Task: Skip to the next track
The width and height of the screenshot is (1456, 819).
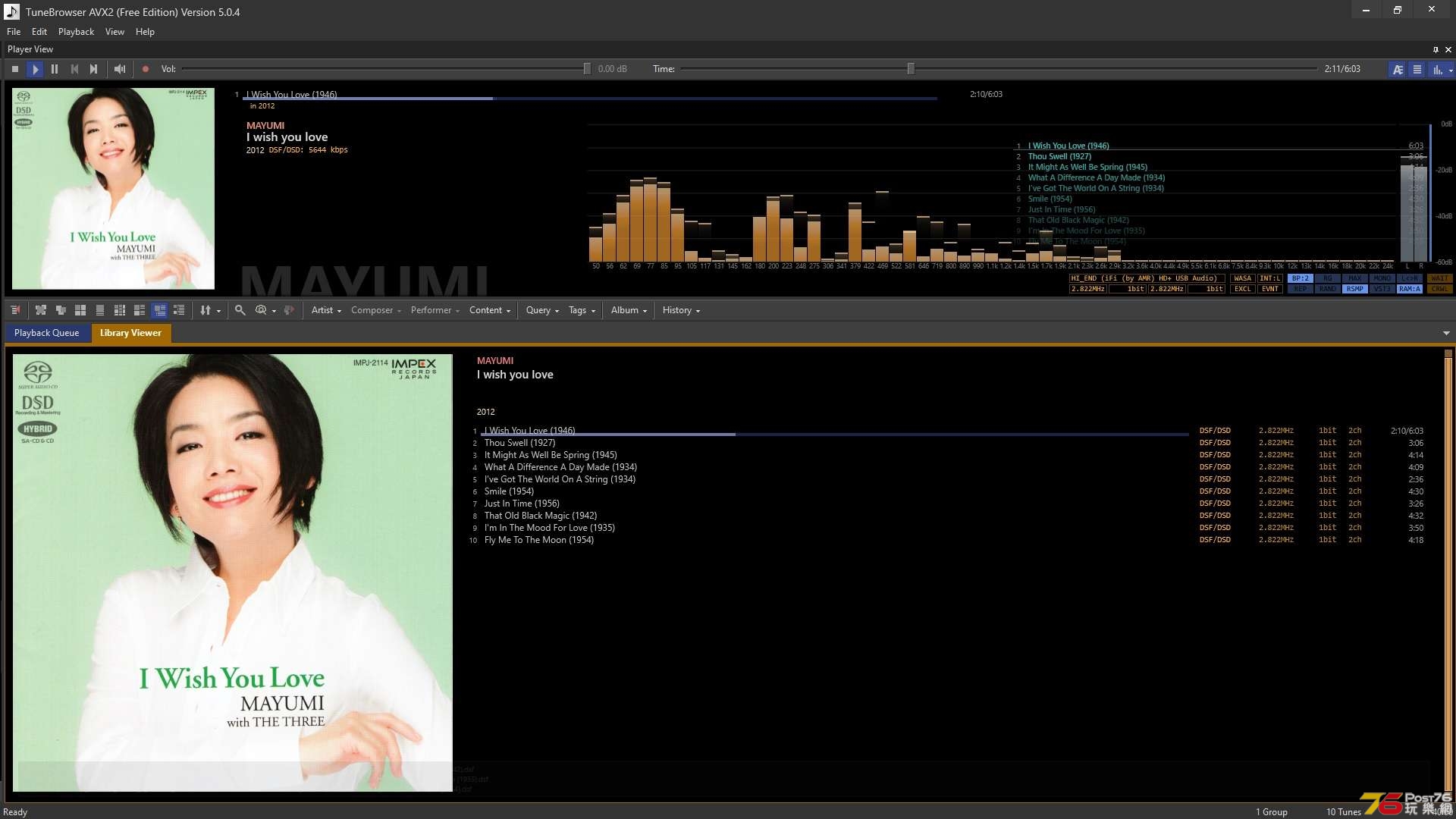Action: tap(94, 69)
